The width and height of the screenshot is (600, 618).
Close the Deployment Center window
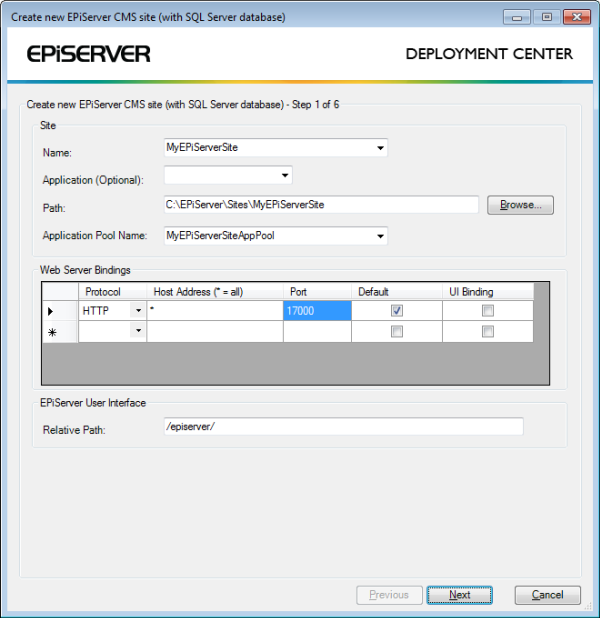[x=575, y=17]
